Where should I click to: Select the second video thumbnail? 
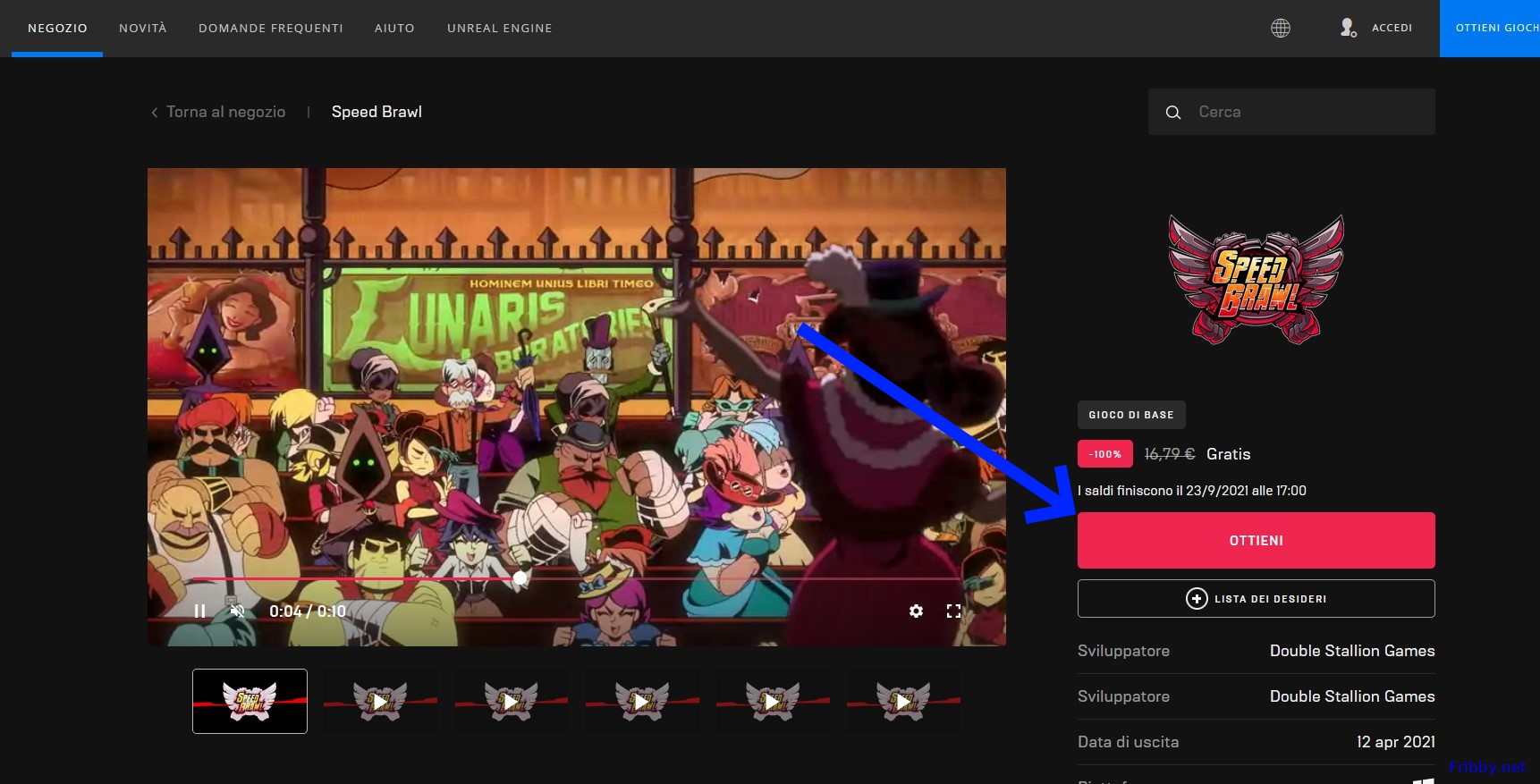[x=380, y=702]
